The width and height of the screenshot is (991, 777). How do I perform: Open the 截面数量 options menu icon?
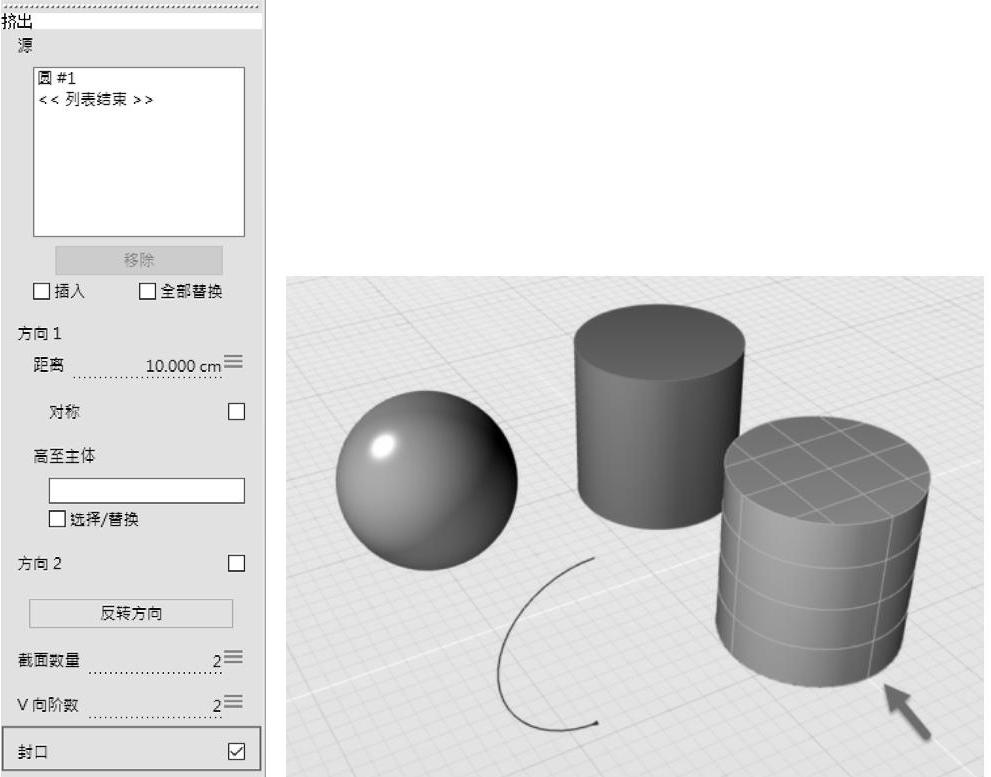(x=233, y=657)
